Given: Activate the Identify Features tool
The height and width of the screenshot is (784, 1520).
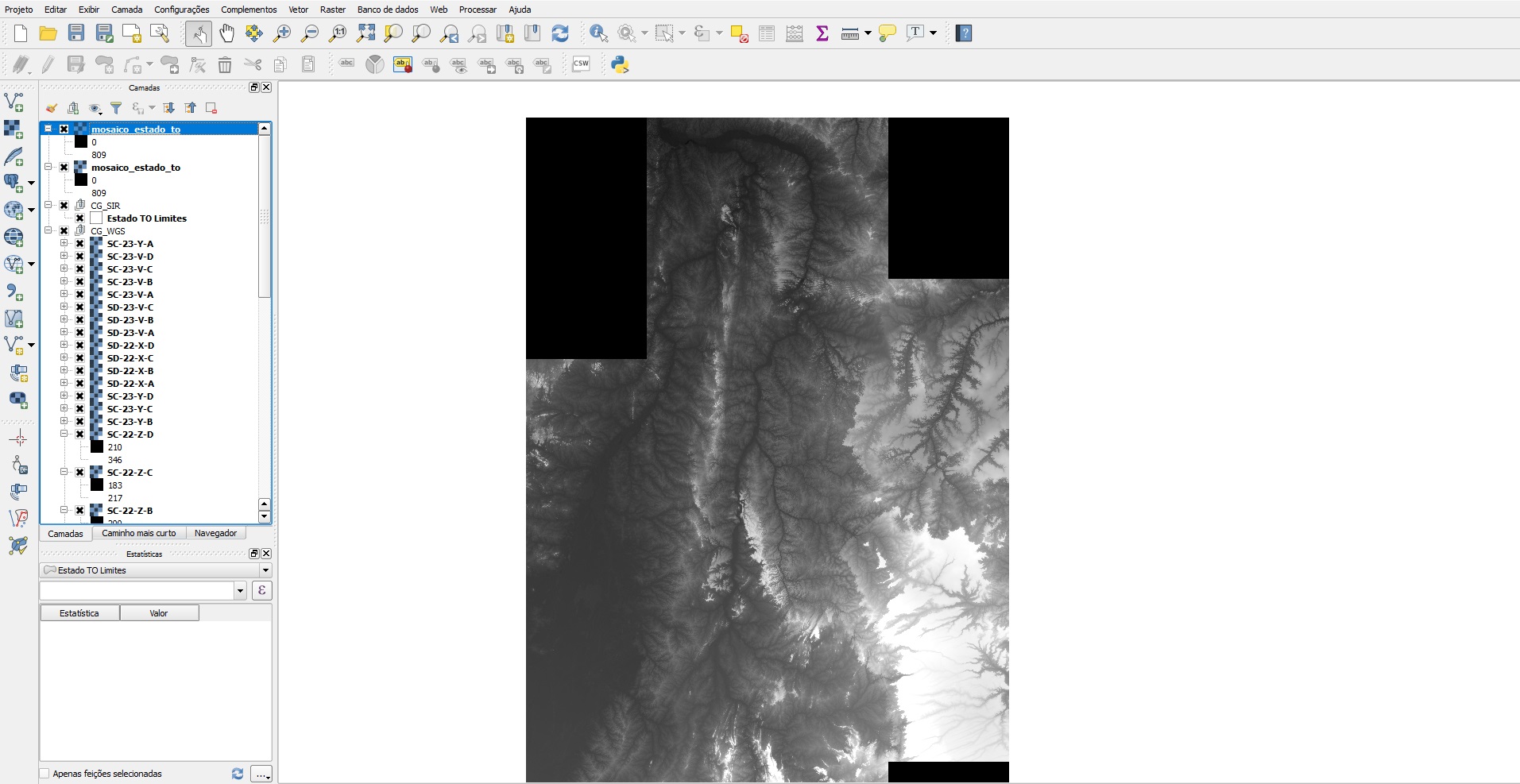Looking at the screenshot, I should pos(598,33).
